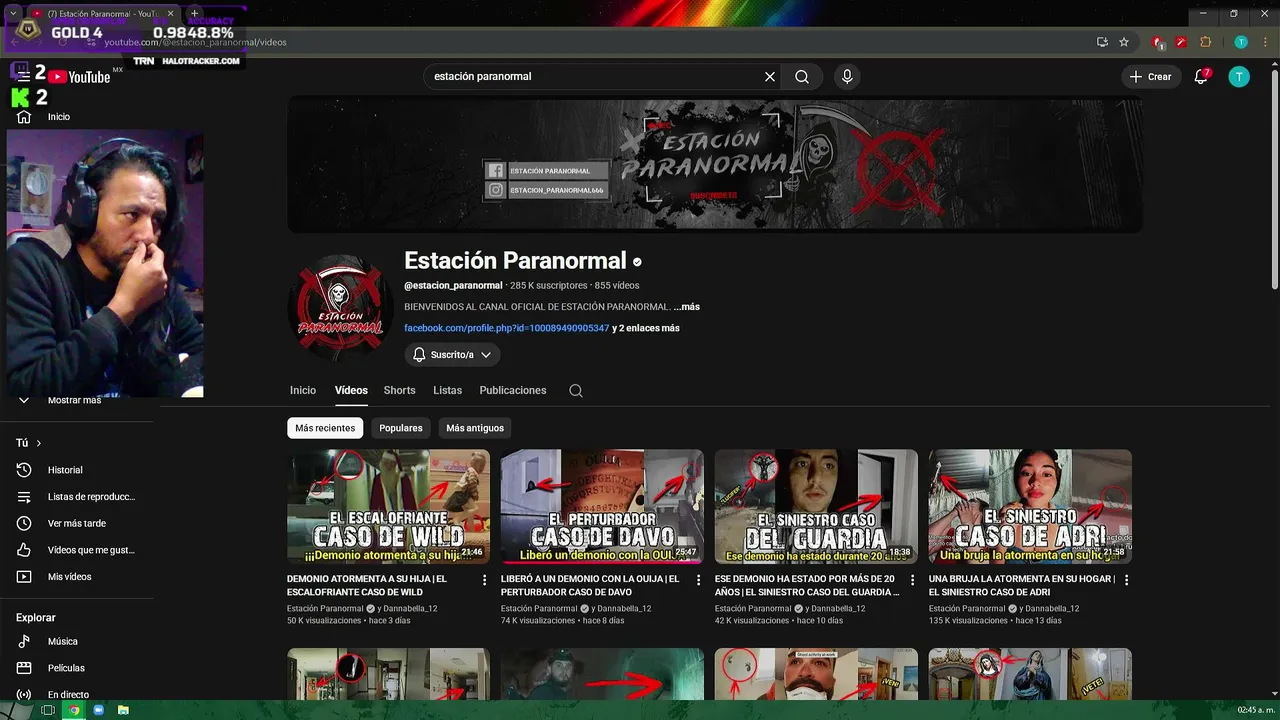Open video title UNA BRUJA LA ATORMENTA EN SU HOGAR
This screenshot has width=1280, height=720.
1022,585
